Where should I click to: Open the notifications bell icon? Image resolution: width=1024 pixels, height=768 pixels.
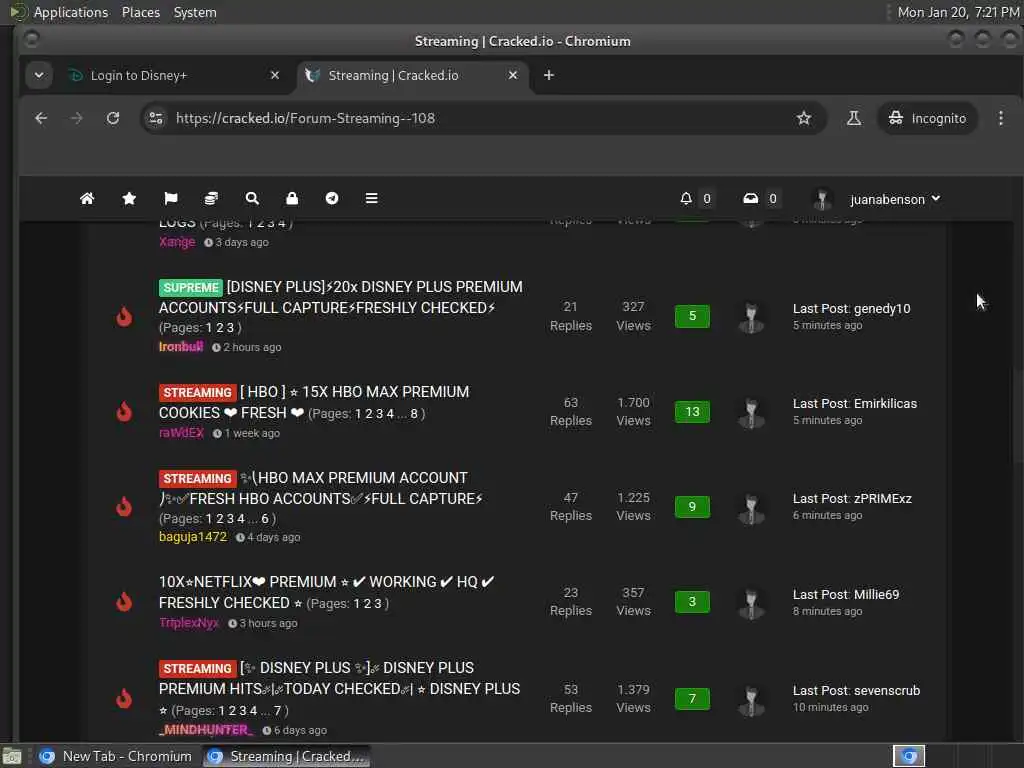pos(686,199)
